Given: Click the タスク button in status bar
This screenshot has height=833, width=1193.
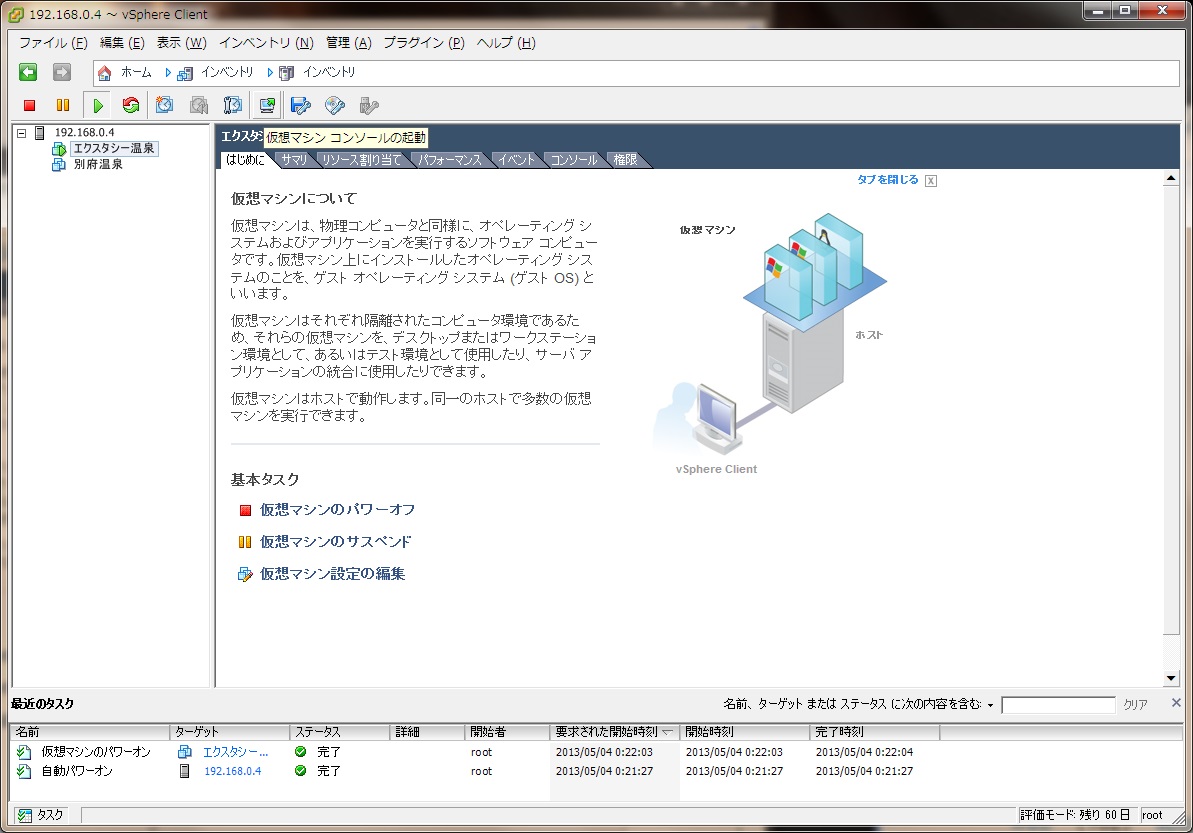Looking at the screenshot, I should point(41,815).
